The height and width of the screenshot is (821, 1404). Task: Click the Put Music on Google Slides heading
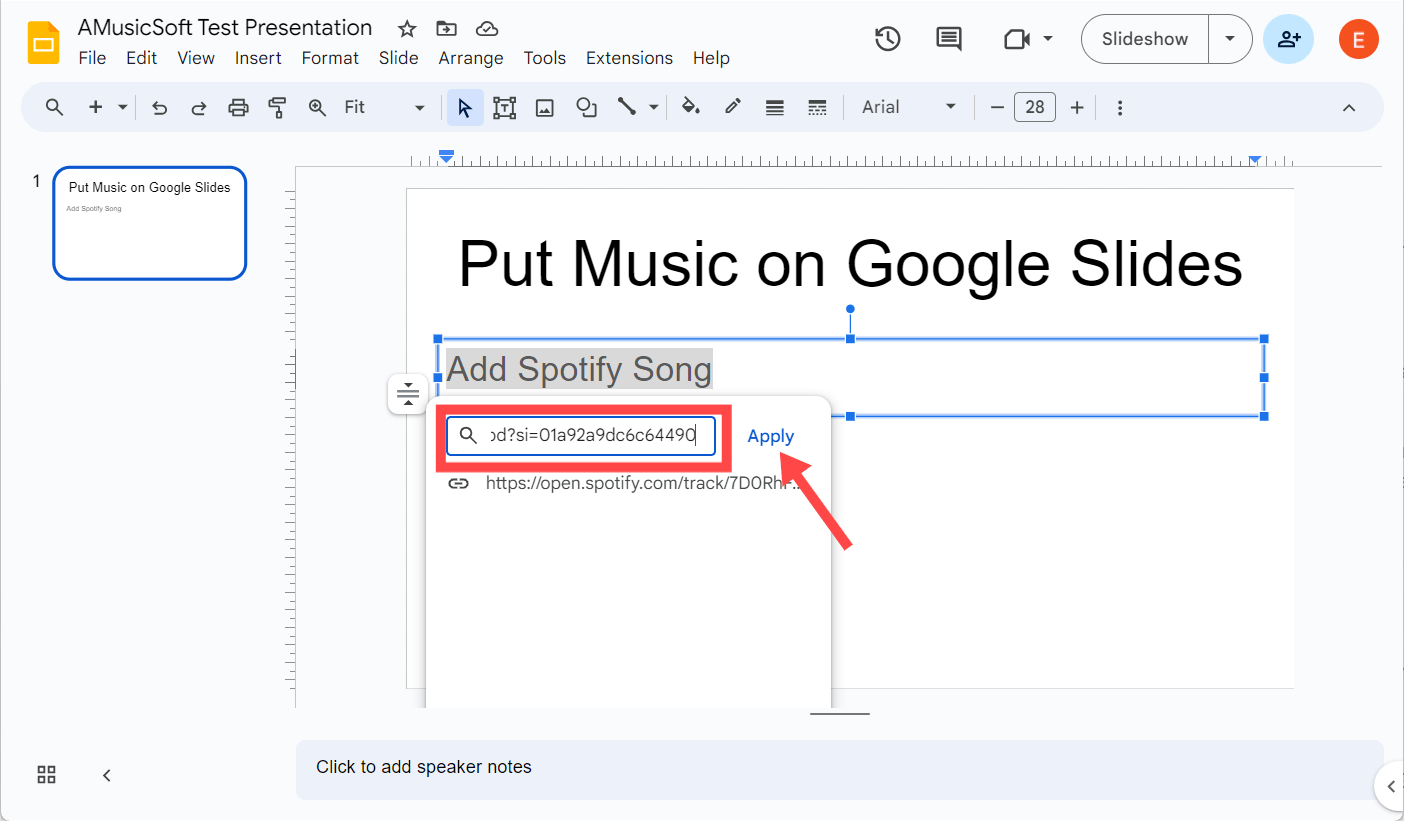pos(850,265)
